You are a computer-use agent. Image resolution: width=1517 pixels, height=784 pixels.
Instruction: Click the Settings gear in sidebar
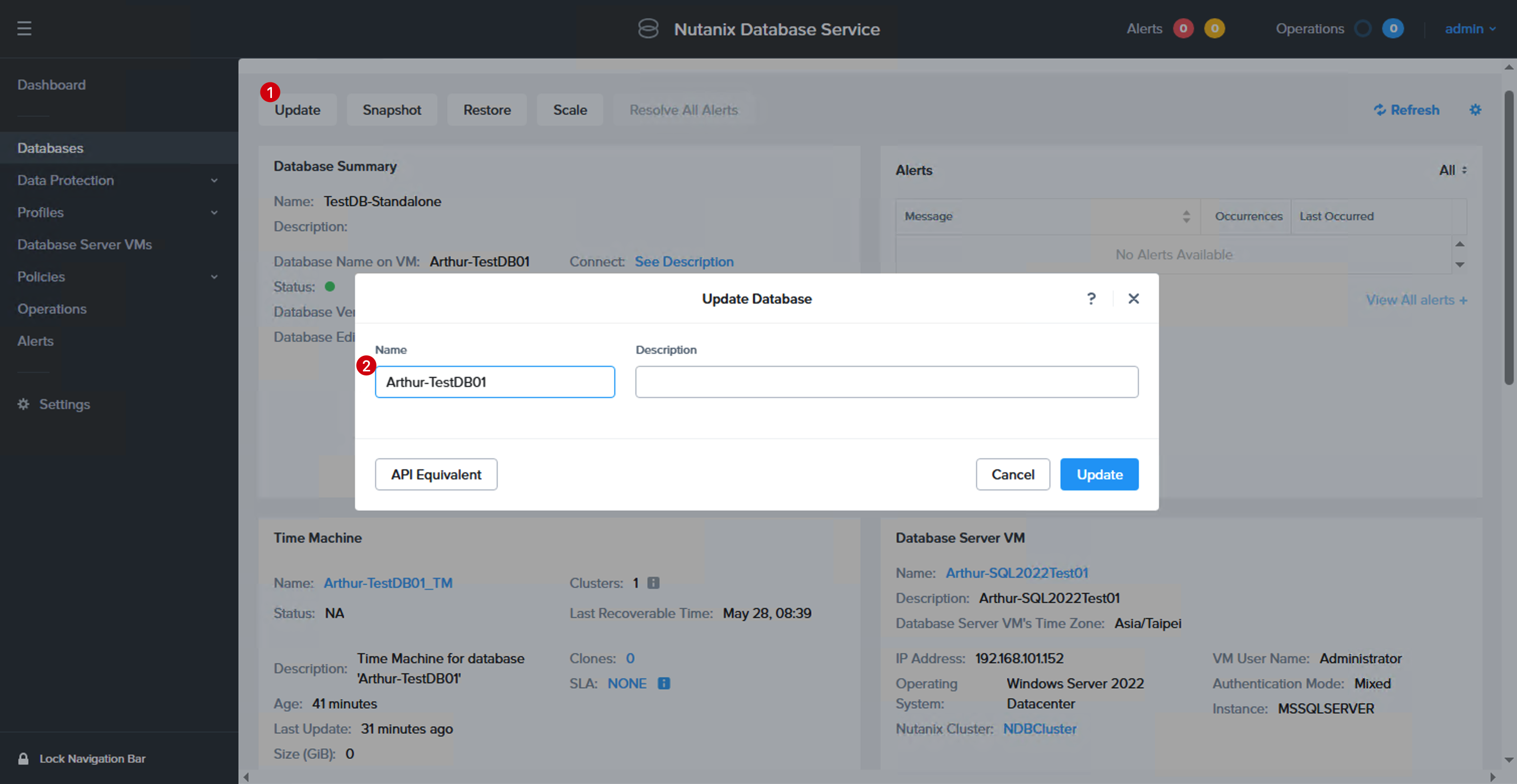[23, 405]
